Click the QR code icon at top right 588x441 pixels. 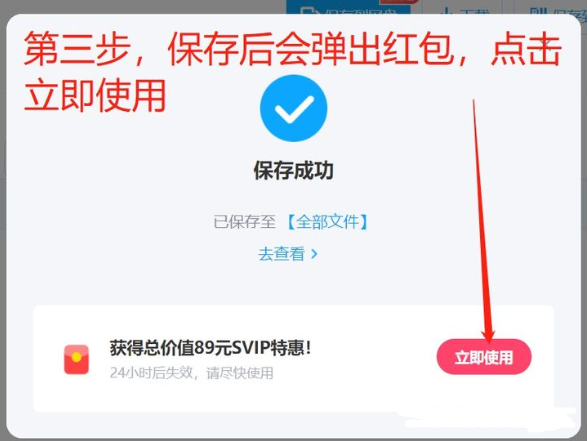pyautogui.click(x=538, y=10)
